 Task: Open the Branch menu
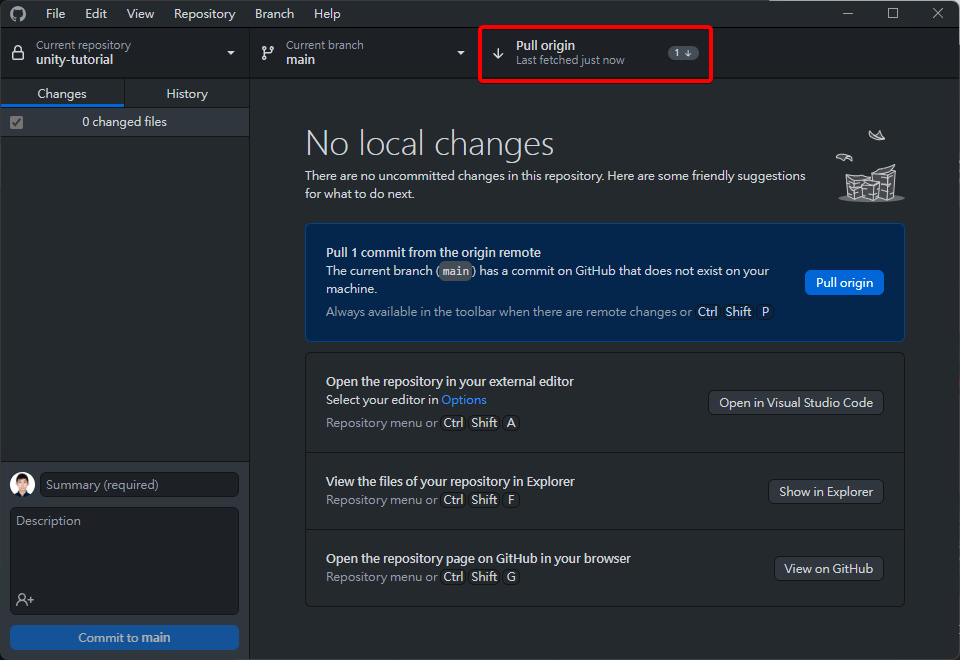[x=274, y=13]
